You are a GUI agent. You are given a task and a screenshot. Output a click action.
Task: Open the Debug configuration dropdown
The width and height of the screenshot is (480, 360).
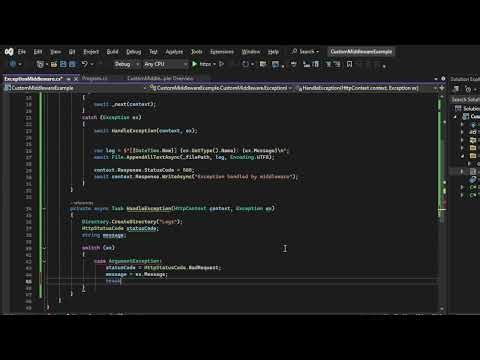(x=126, y=64)
